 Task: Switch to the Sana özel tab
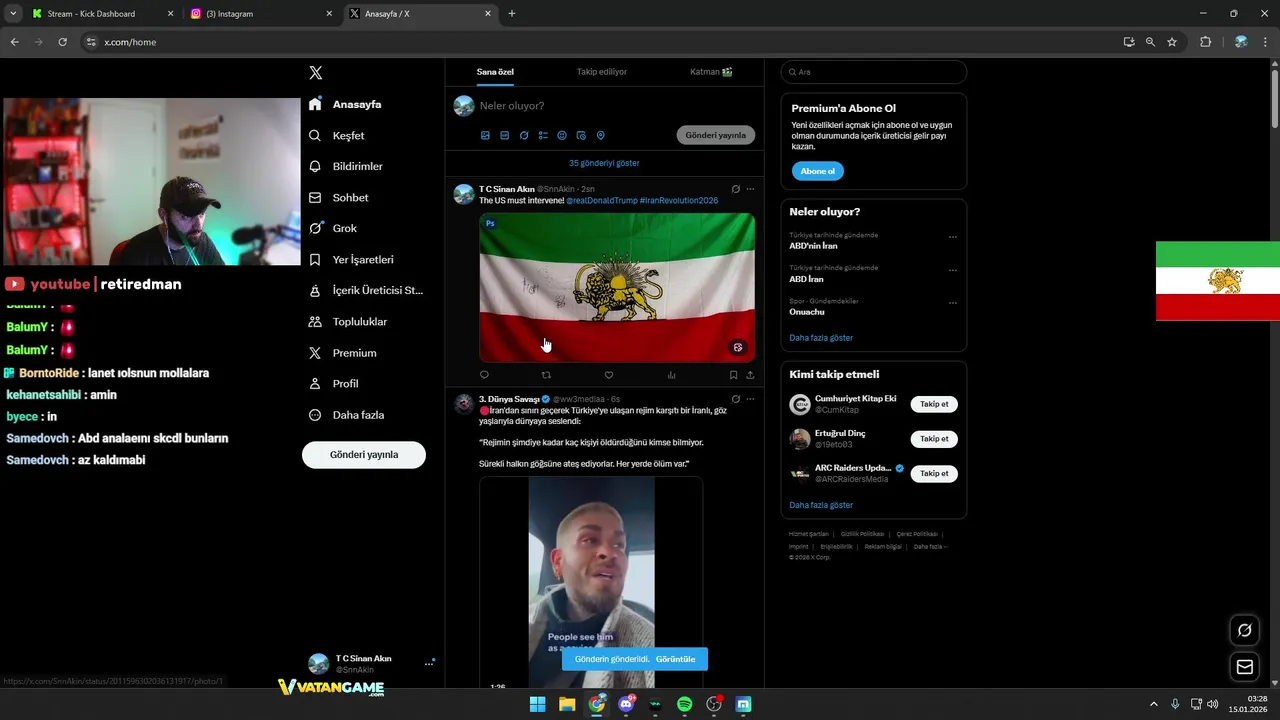495,72
